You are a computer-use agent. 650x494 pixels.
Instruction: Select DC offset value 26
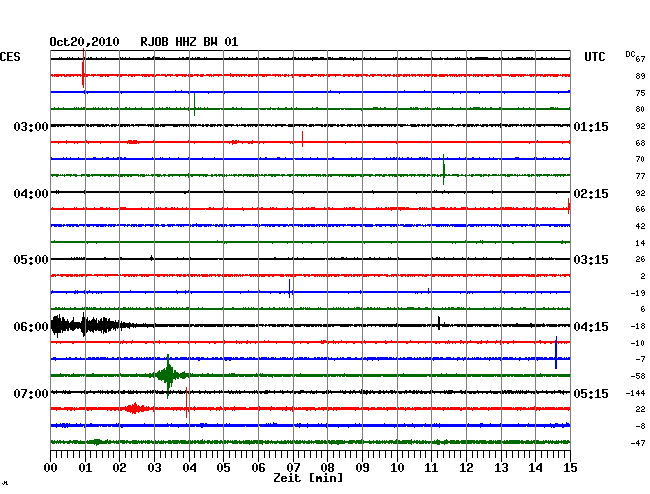coord(640,259)
